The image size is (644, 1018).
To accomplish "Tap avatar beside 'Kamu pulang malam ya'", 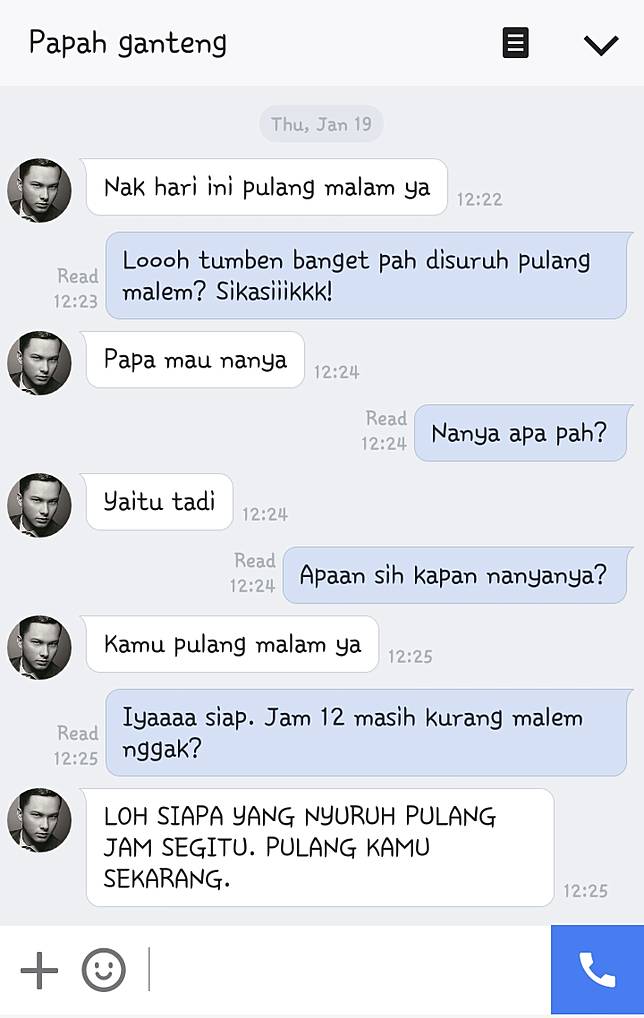I will point(39,647).
